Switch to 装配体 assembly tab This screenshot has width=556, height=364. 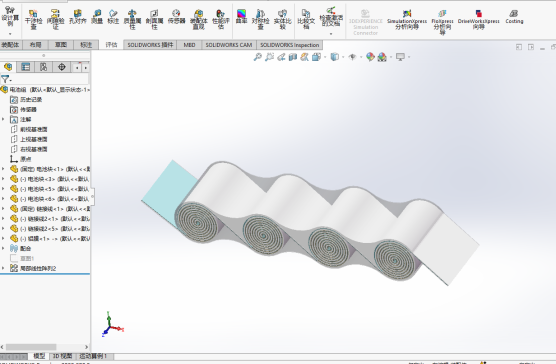[10, 45]
